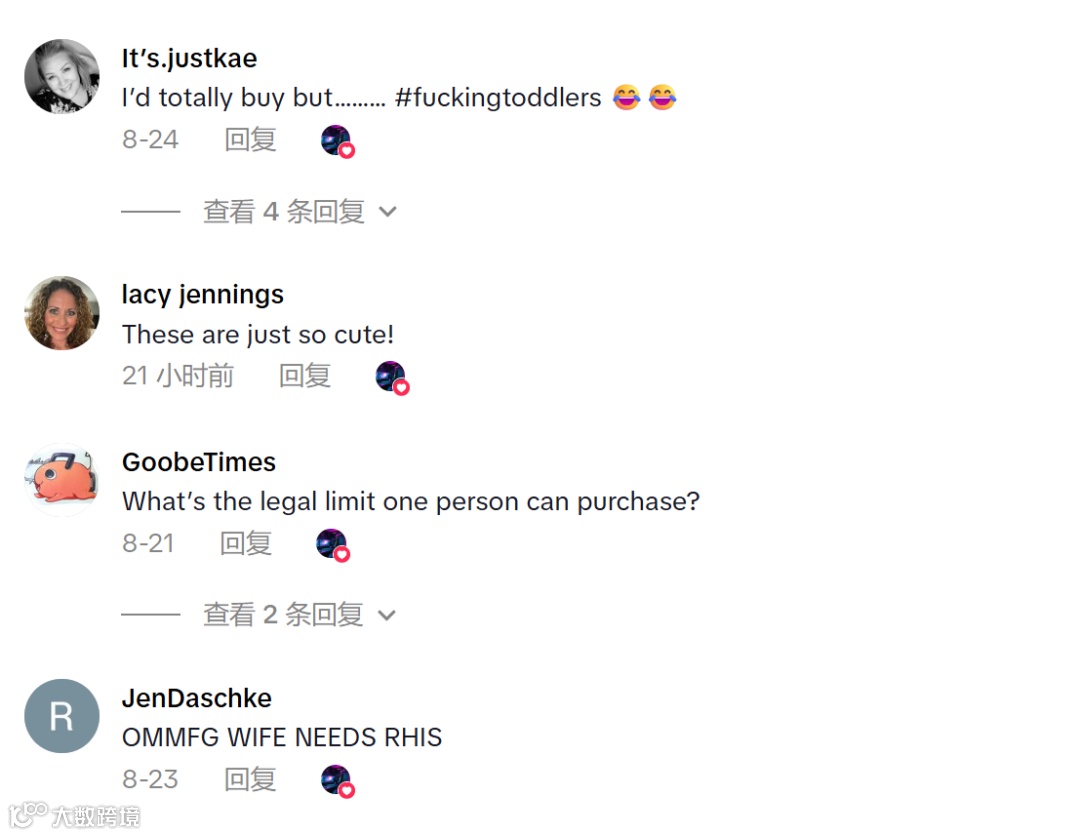Reply (回复) to JenDaschke comment
1080x836 pixels.
click(x=250, y=780)
